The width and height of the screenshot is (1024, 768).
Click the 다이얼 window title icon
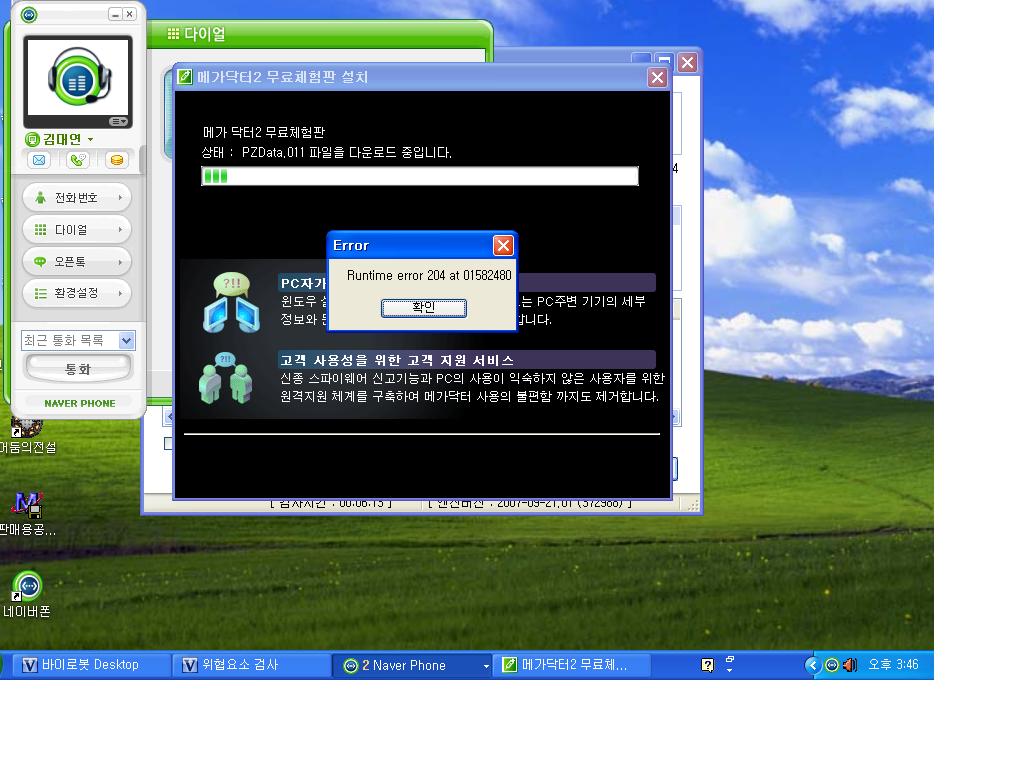pos(173,33)
